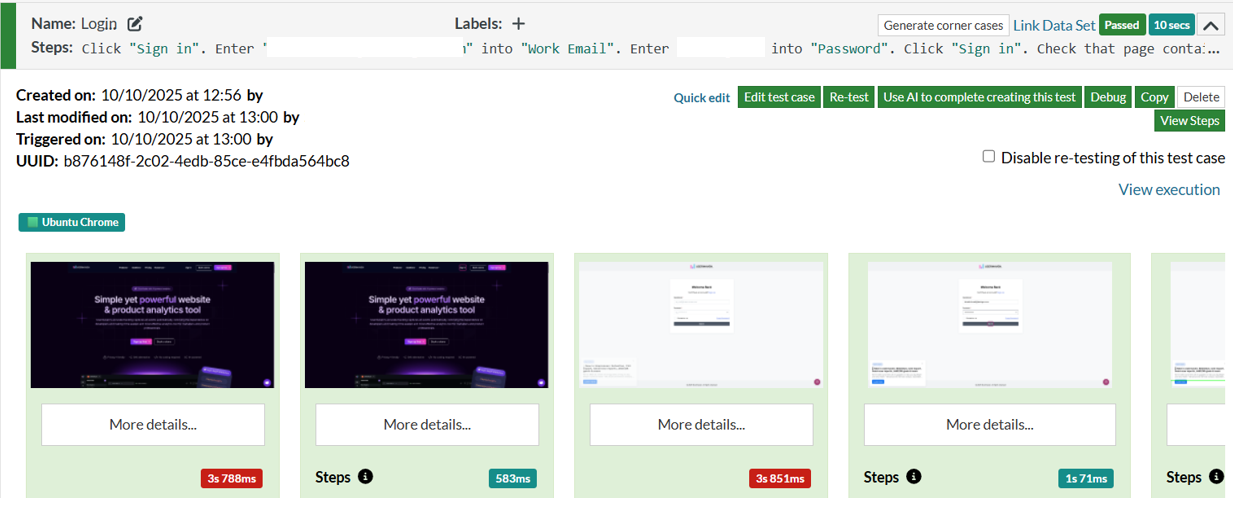This screenshot has height=505, width=1233.
Task: Add a label with the plus icon
Action: [518, 24]
